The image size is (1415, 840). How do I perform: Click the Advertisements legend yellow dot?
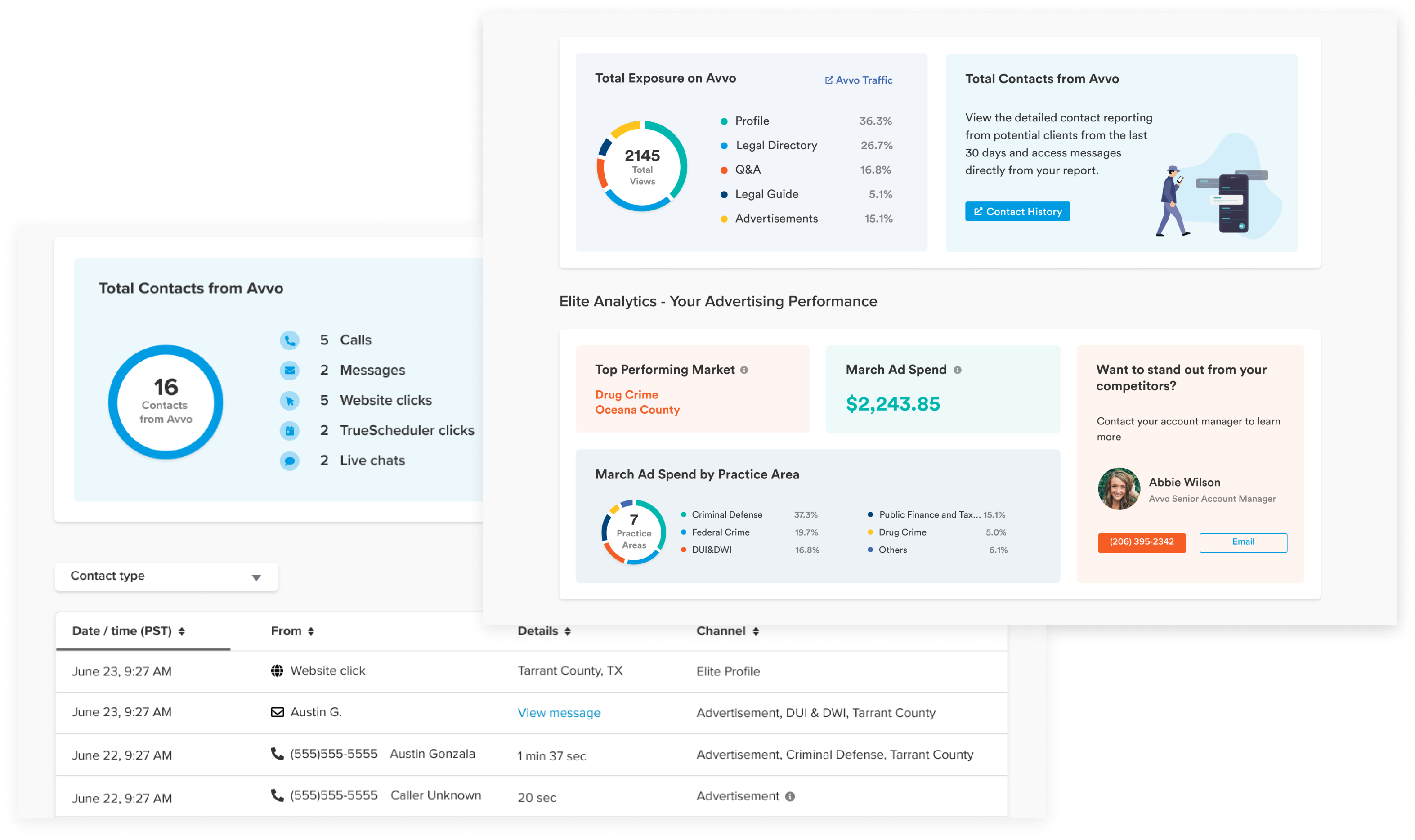[x=723, y=219]
